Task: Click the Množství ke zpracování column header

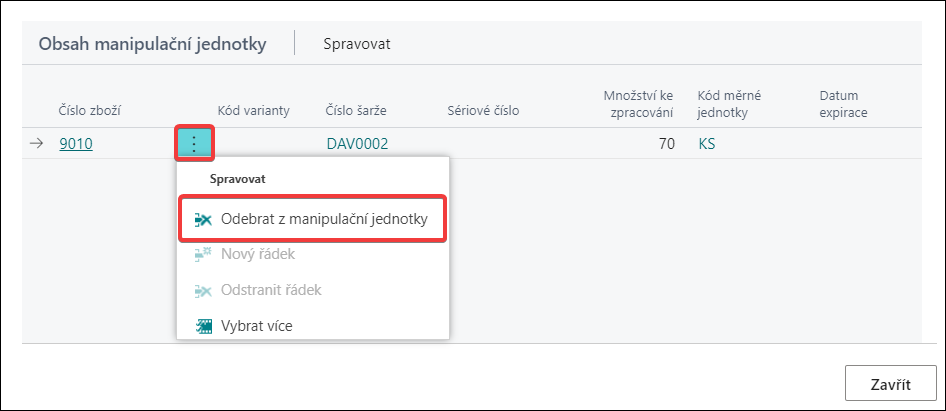Action: point(638,104)
